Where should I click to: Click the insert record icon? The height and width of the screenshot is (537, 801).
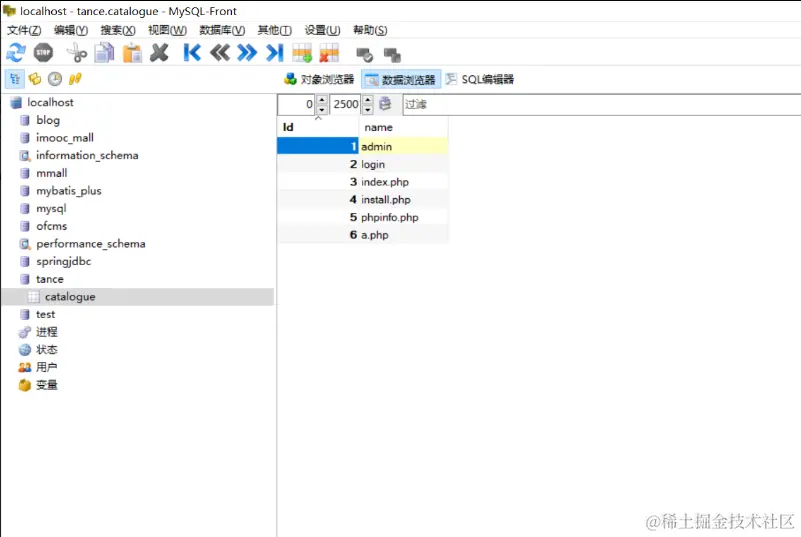(302, 53)
